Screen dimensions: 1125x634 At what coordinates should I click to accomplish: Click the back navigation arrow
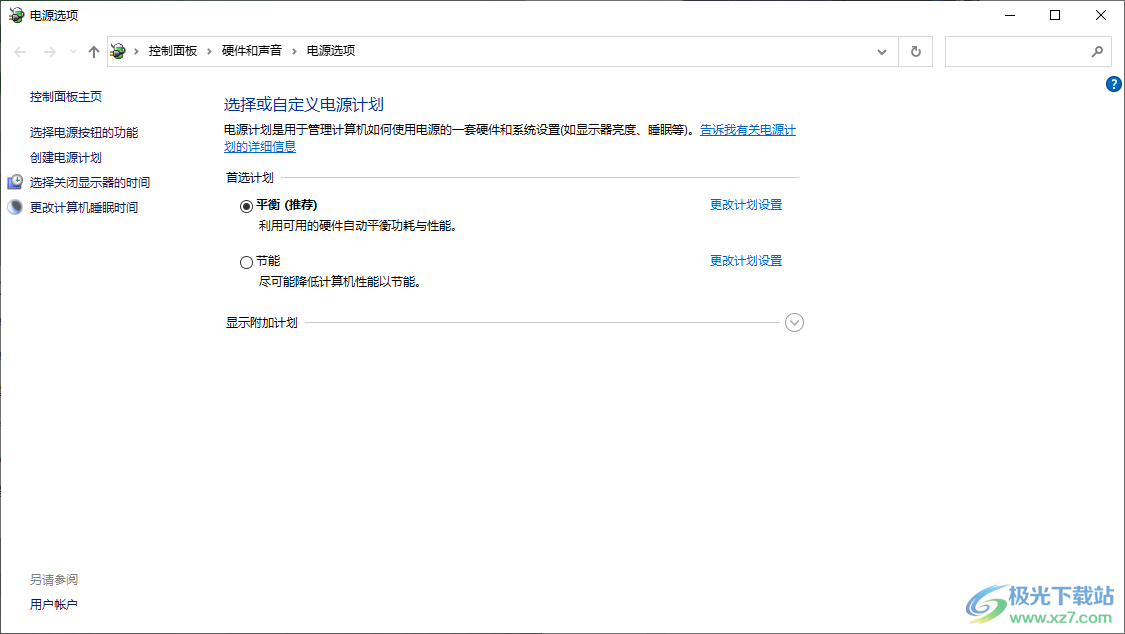click(x=20, y=51)
